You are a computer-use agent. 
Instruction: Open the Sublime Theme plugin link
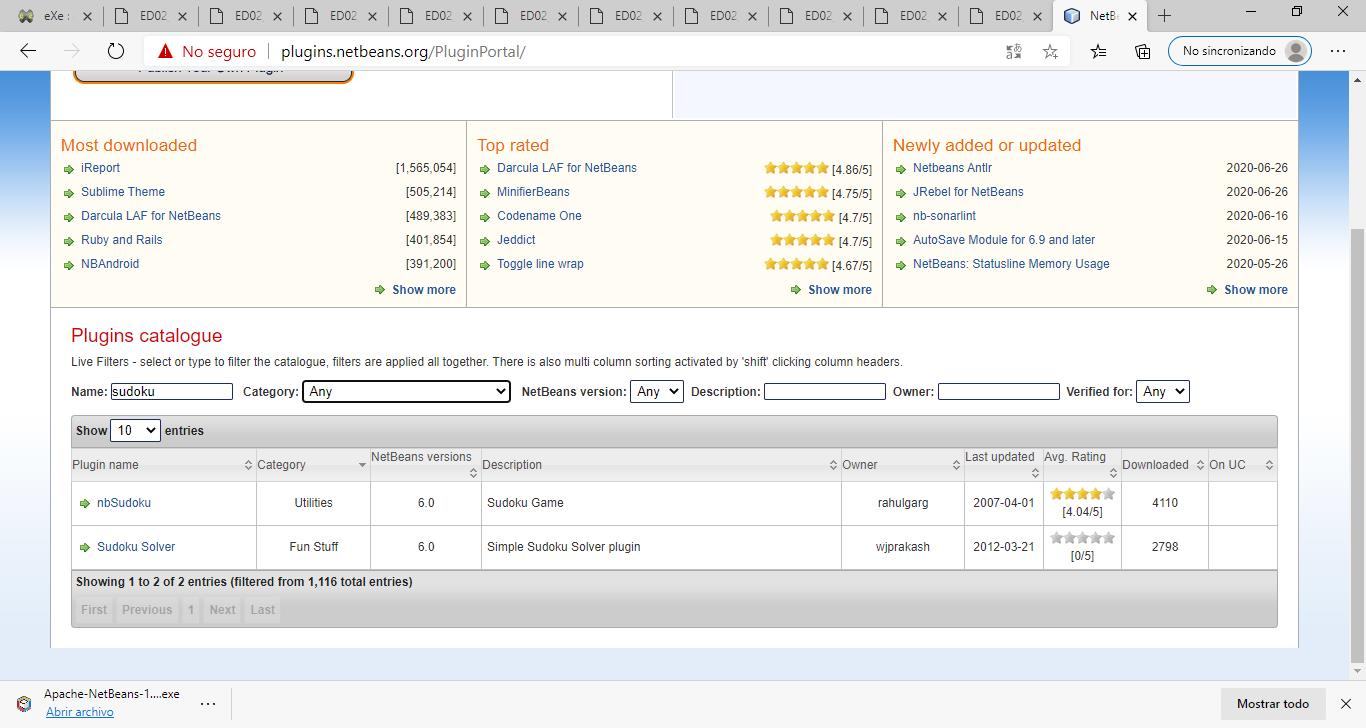coord(123,192)
